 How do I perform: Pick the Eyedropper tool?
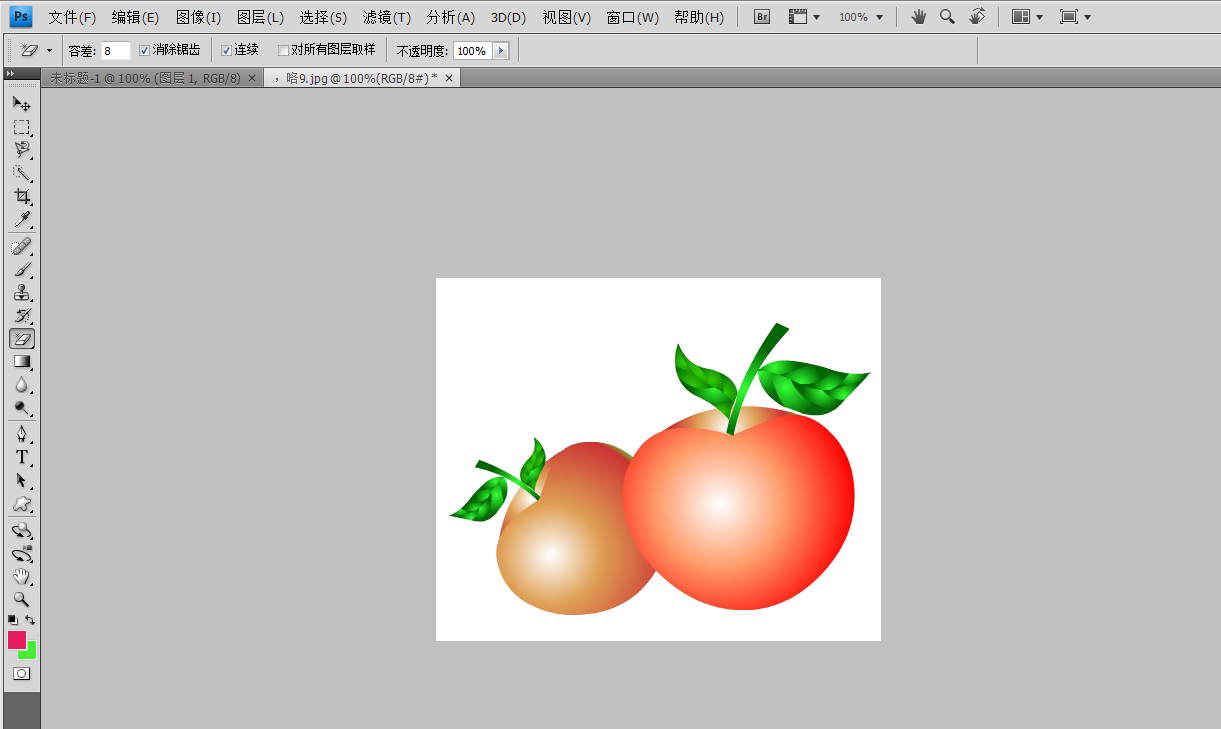[21, 220]
